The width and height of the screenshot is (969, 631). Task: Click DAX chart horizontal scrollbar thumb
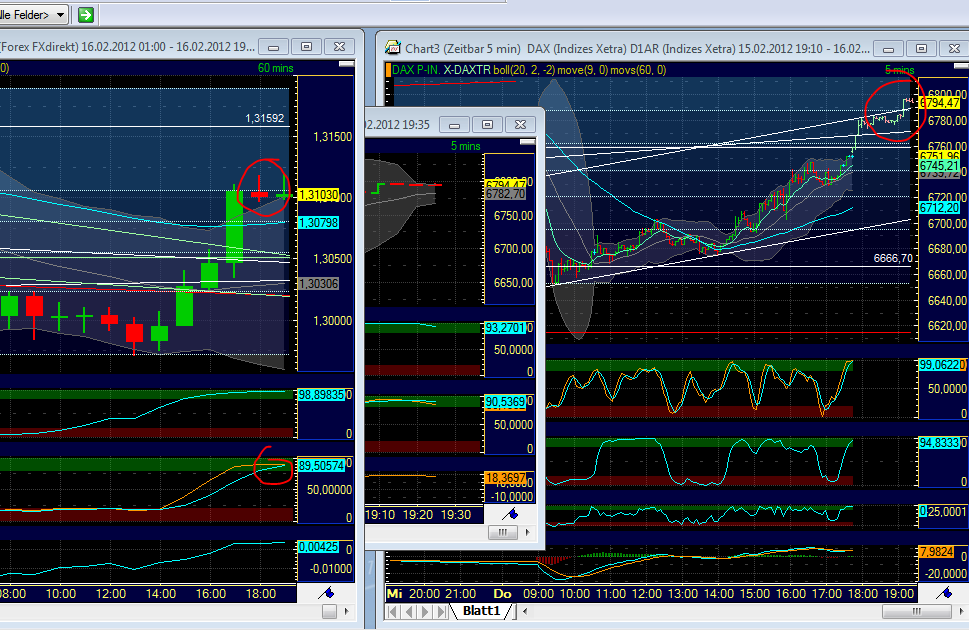tap(916, 611)
